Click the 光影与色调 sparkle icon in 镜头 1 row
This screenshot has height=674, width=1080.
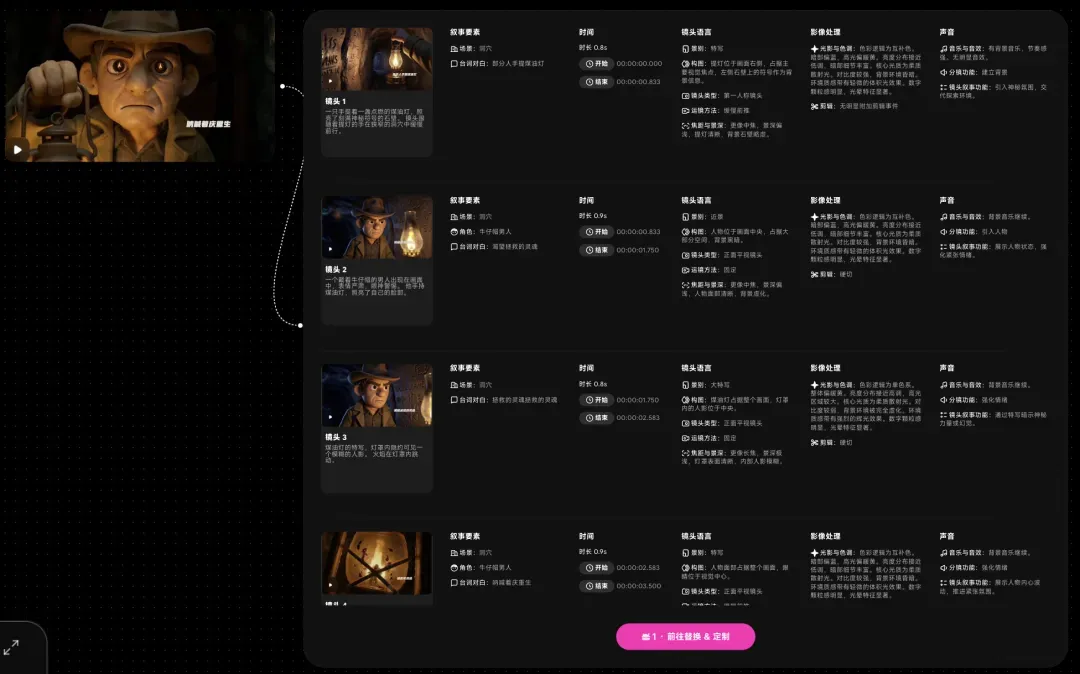[x=814, y=49]
